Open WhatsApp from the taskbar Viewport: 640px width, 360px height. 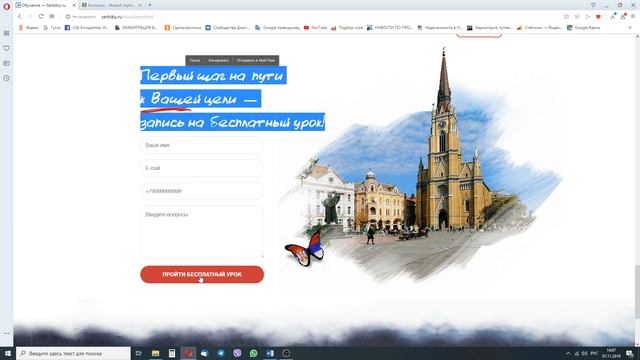pos(253,353)
